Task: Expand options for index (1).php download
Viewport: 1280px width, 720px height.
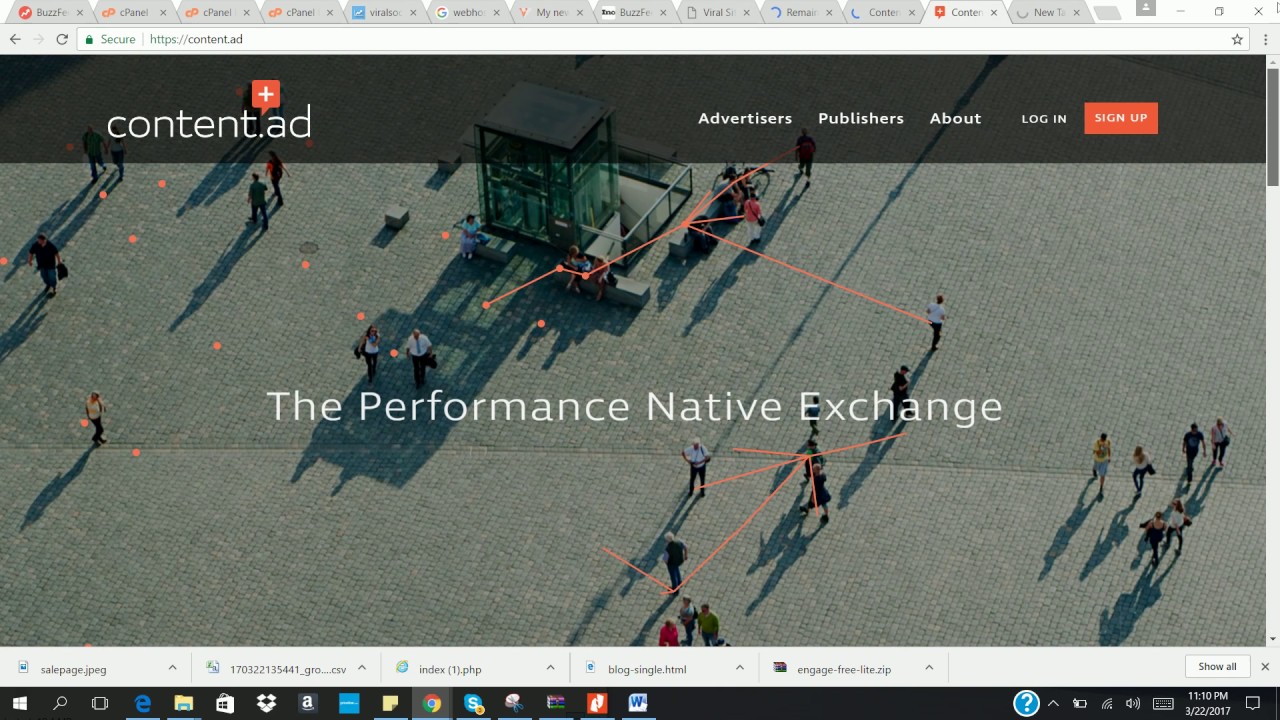Action: click(550, 668)
